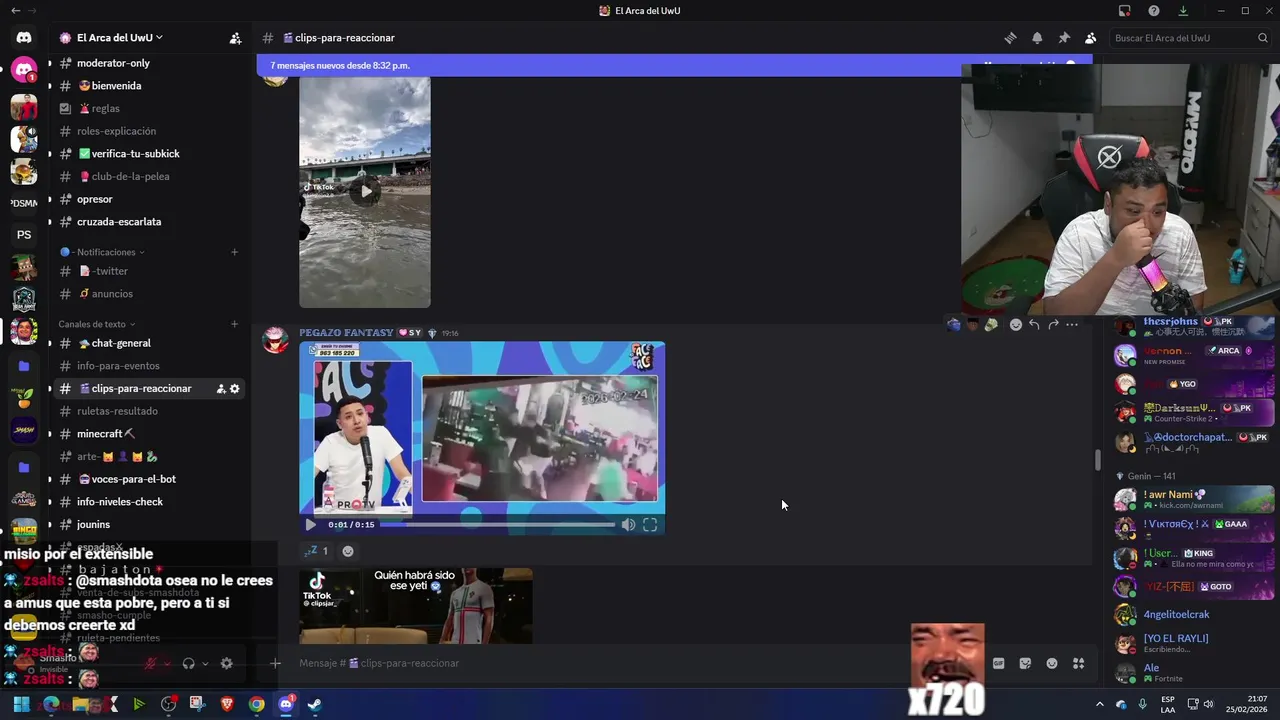Screen dimensions: 1280x720
Task: Open add reaction in message hover toolbar
Action: click(1015, 324)
